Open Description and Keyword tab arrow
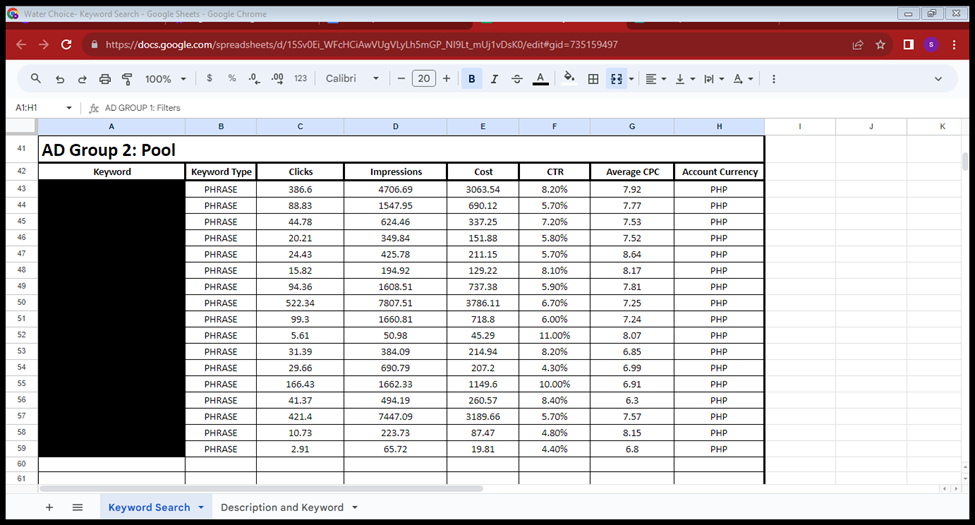The width and height of the screenshot is (975, 525). tap(354, 508)
